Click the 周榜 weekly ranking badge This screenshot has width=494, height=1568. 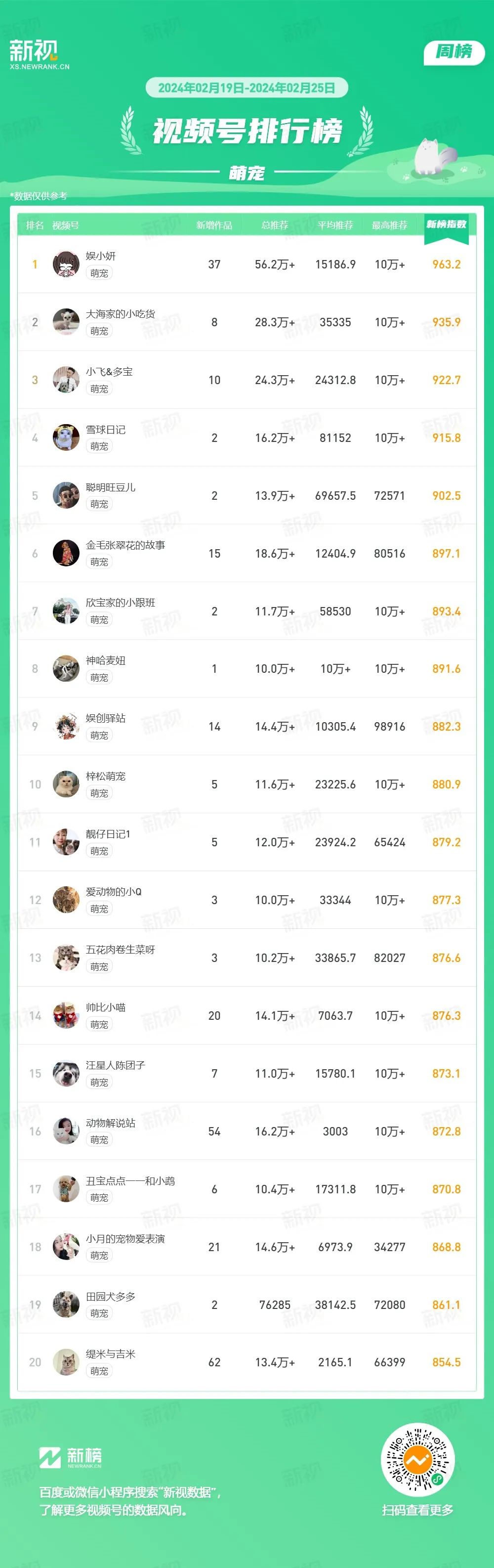coord(454,52)
